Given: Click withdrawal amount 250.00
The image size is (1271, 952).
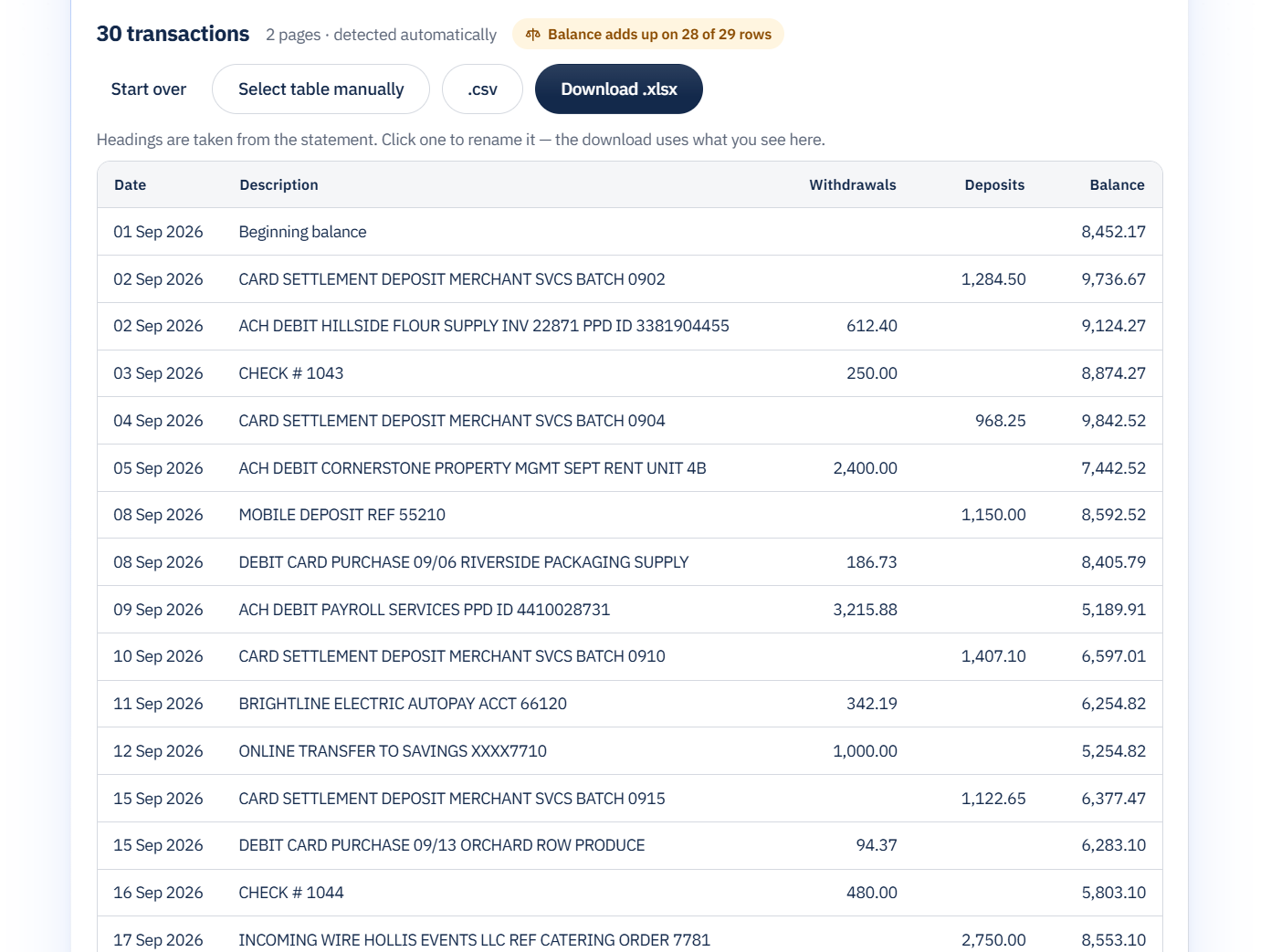Looking at the screenshot, I should [872, 373].
